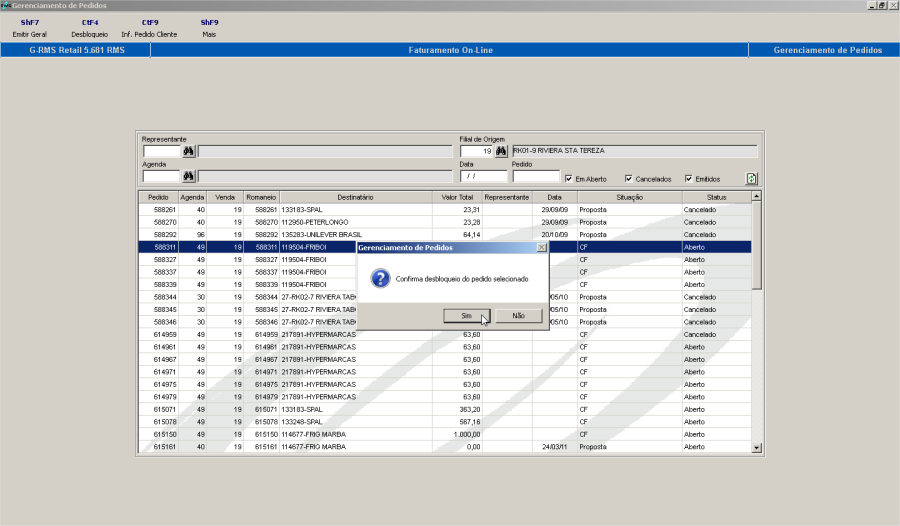The width and height of the screenshot is (900, 526).
Task: Open ShF7 Emitir Geral toolbar command
Action: coord(30,28)
